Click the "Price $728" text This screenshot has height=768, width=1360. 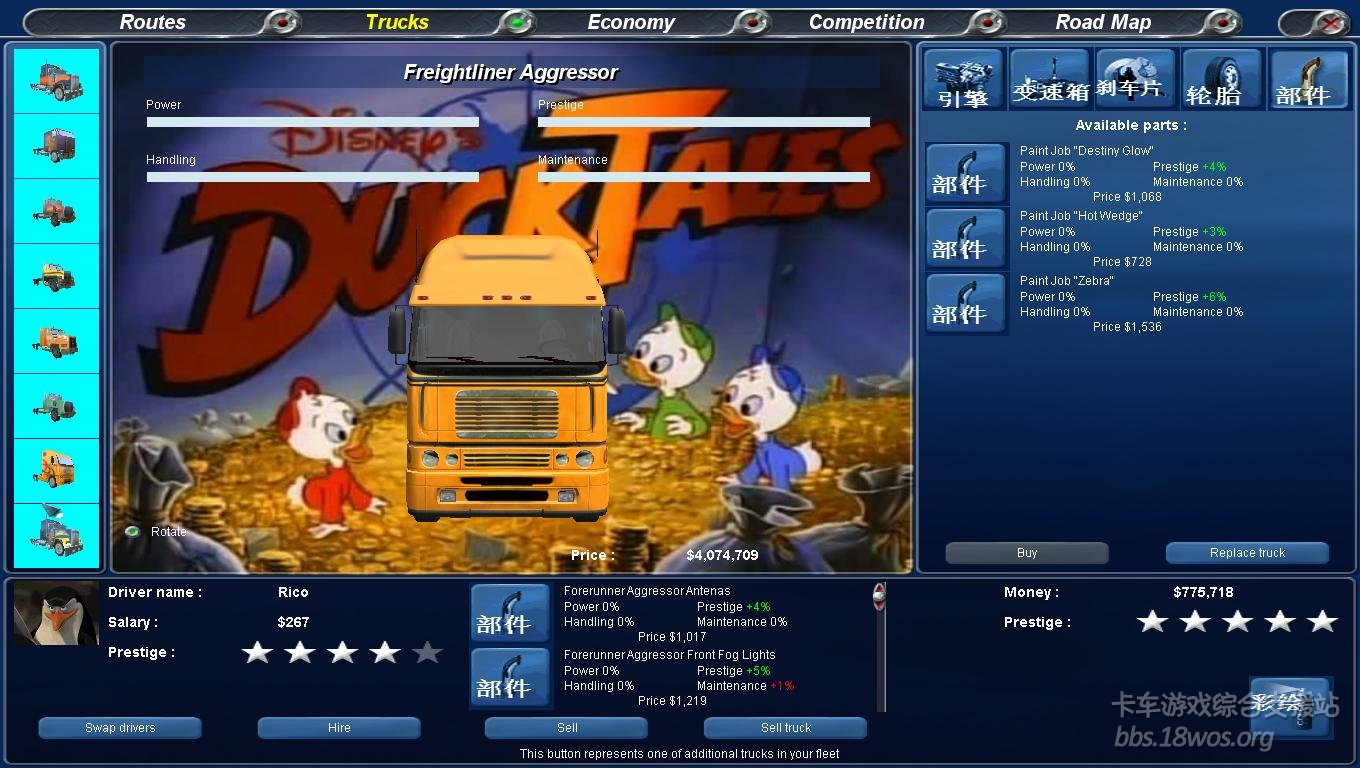pyautogui.click(x=1122, y=262)
